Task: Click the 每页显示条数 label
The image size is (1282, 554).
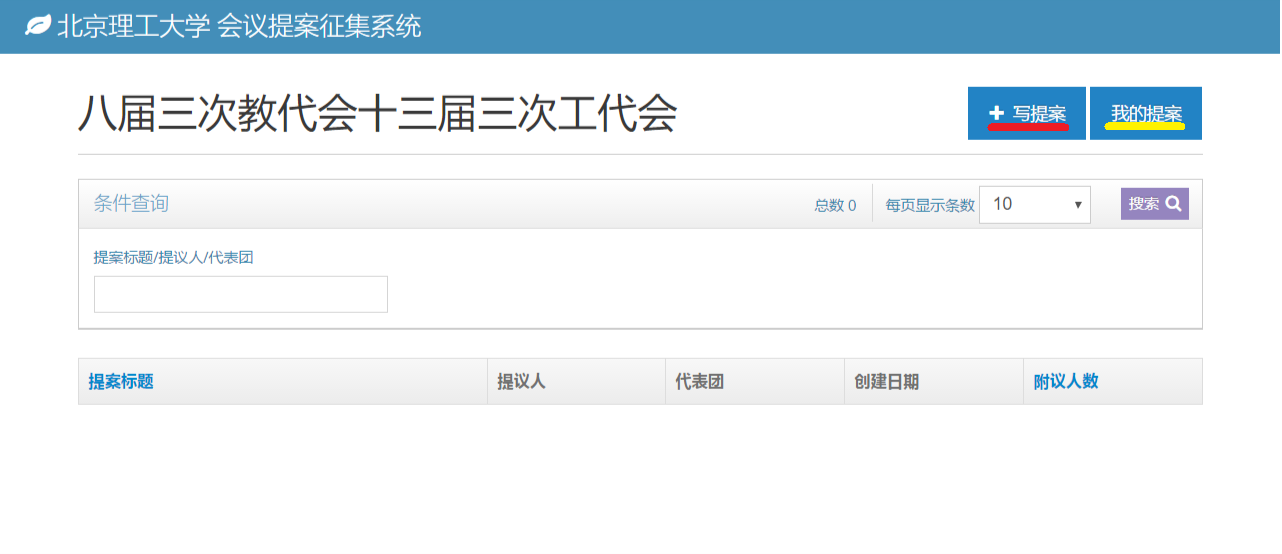Action: [x=929, y=205]
